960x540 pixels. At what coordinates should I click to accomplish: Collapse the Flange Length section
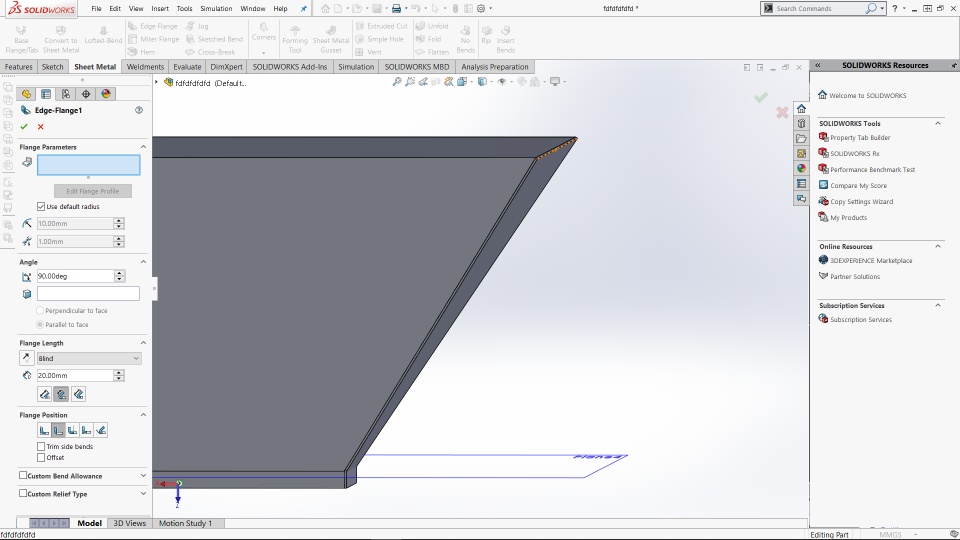[143, 343]
